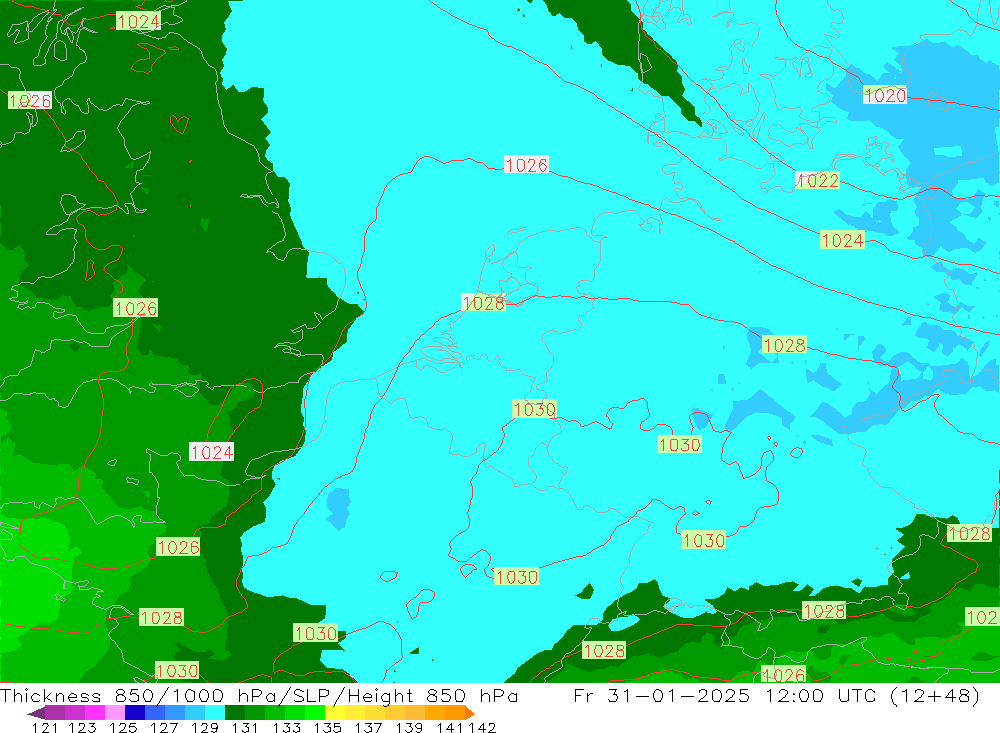
Task: Click the legend value '137'
Action: pos(368,727)
